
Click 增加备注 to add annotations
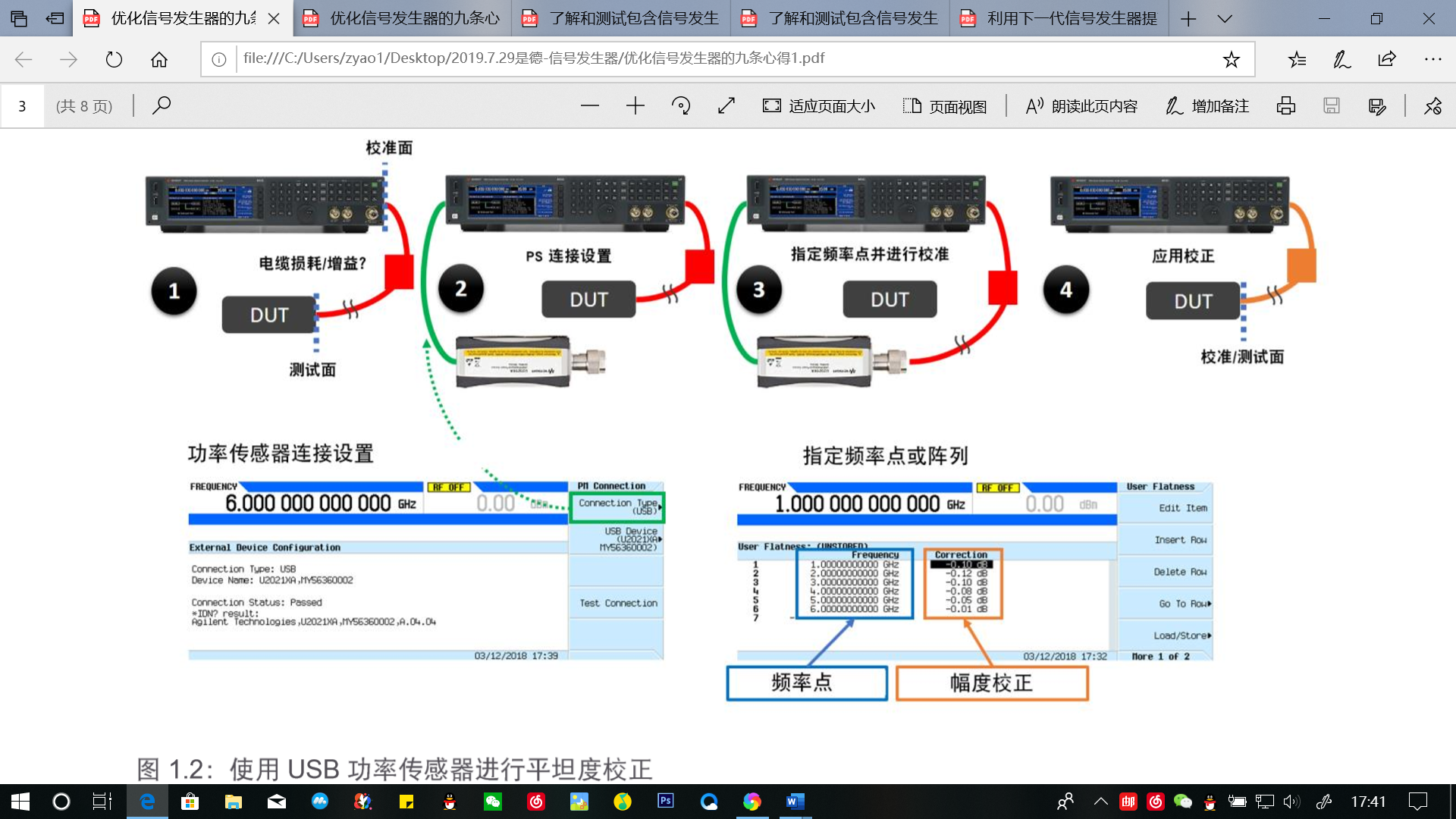[x=1207, y=106]
